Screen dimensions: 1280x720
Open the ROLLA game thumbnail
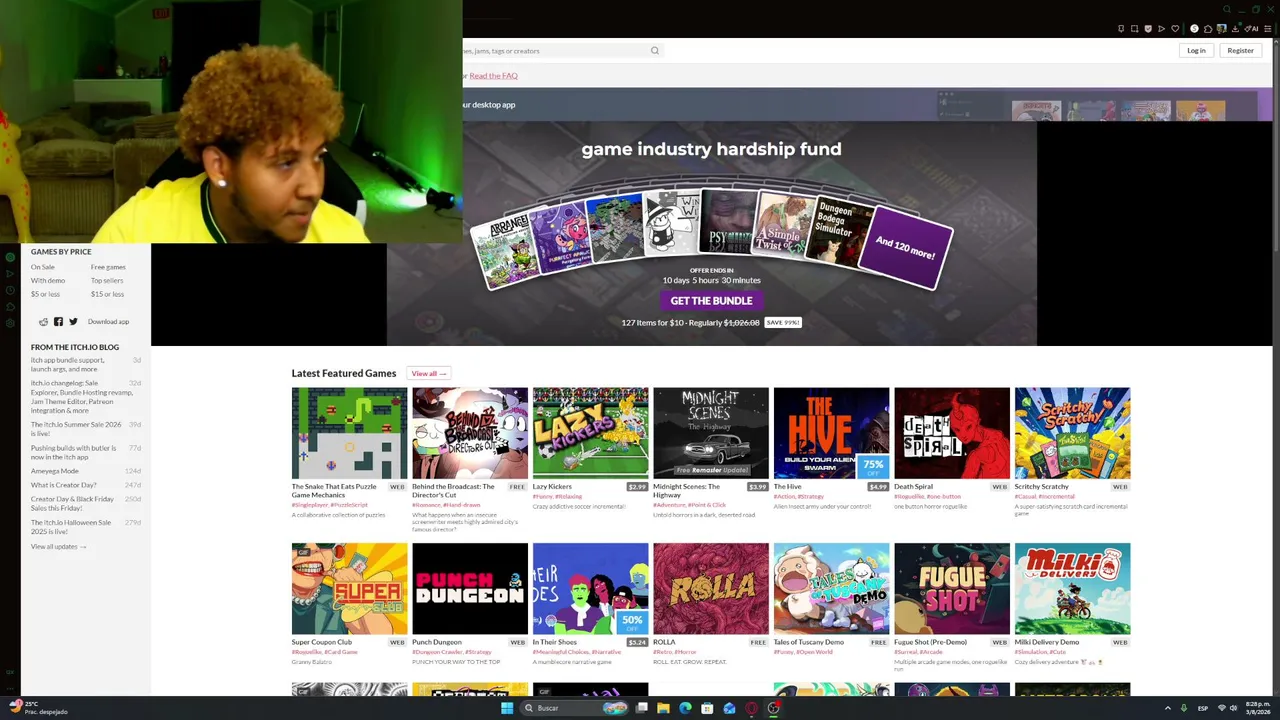tap(711, 589)
